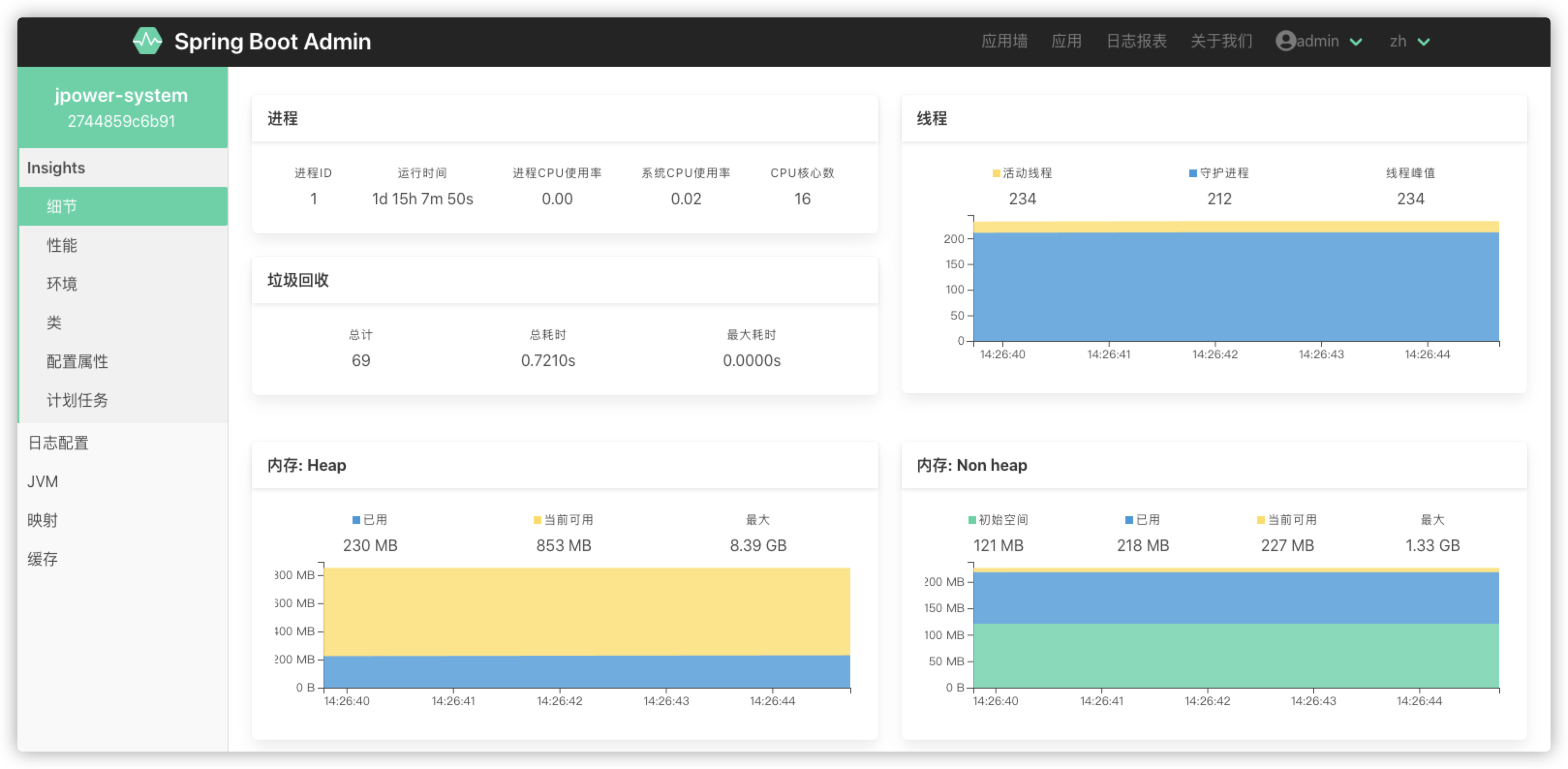Click the Heap used value 230 MB
1568x769 pixels.
pos(370,546)
